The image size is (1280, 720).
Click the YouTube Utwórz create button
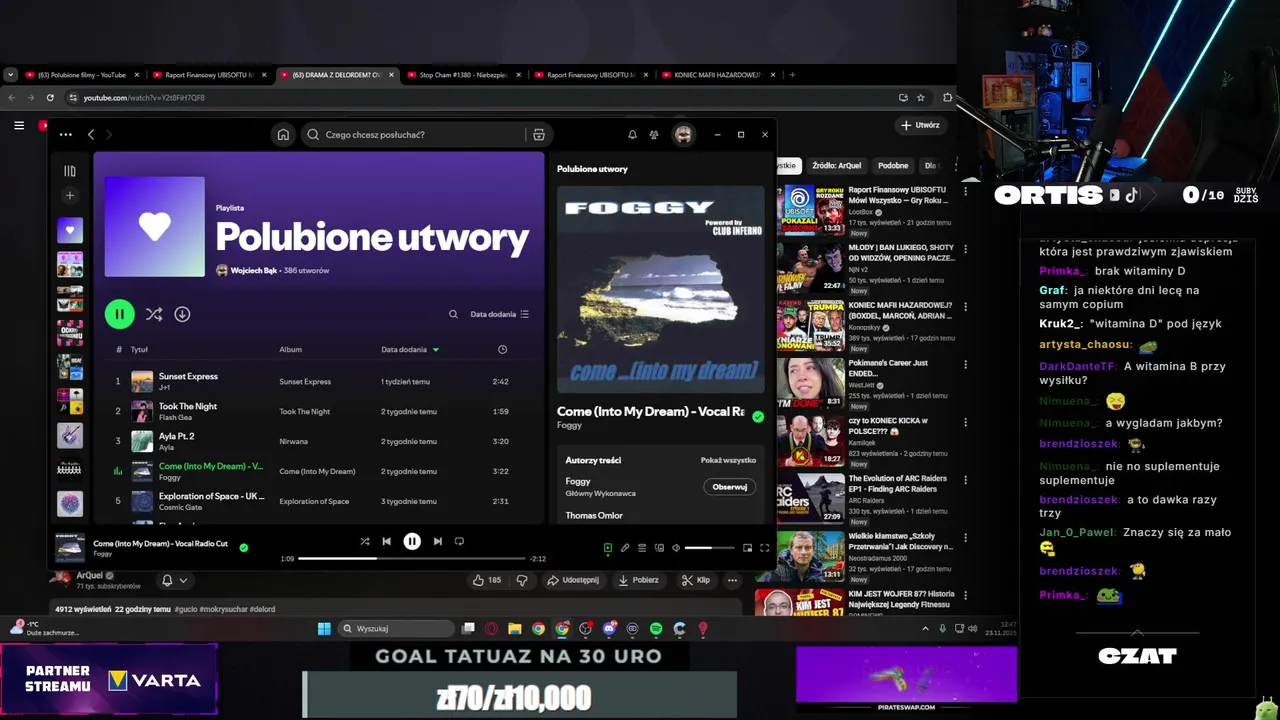point(920,126)
